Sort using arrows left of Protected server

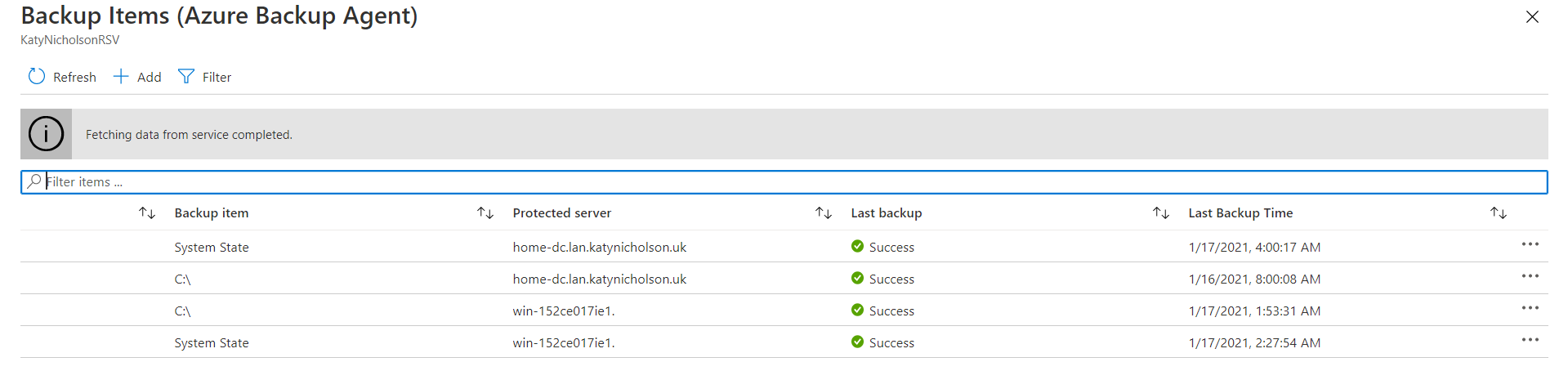(x=485, y=213)
